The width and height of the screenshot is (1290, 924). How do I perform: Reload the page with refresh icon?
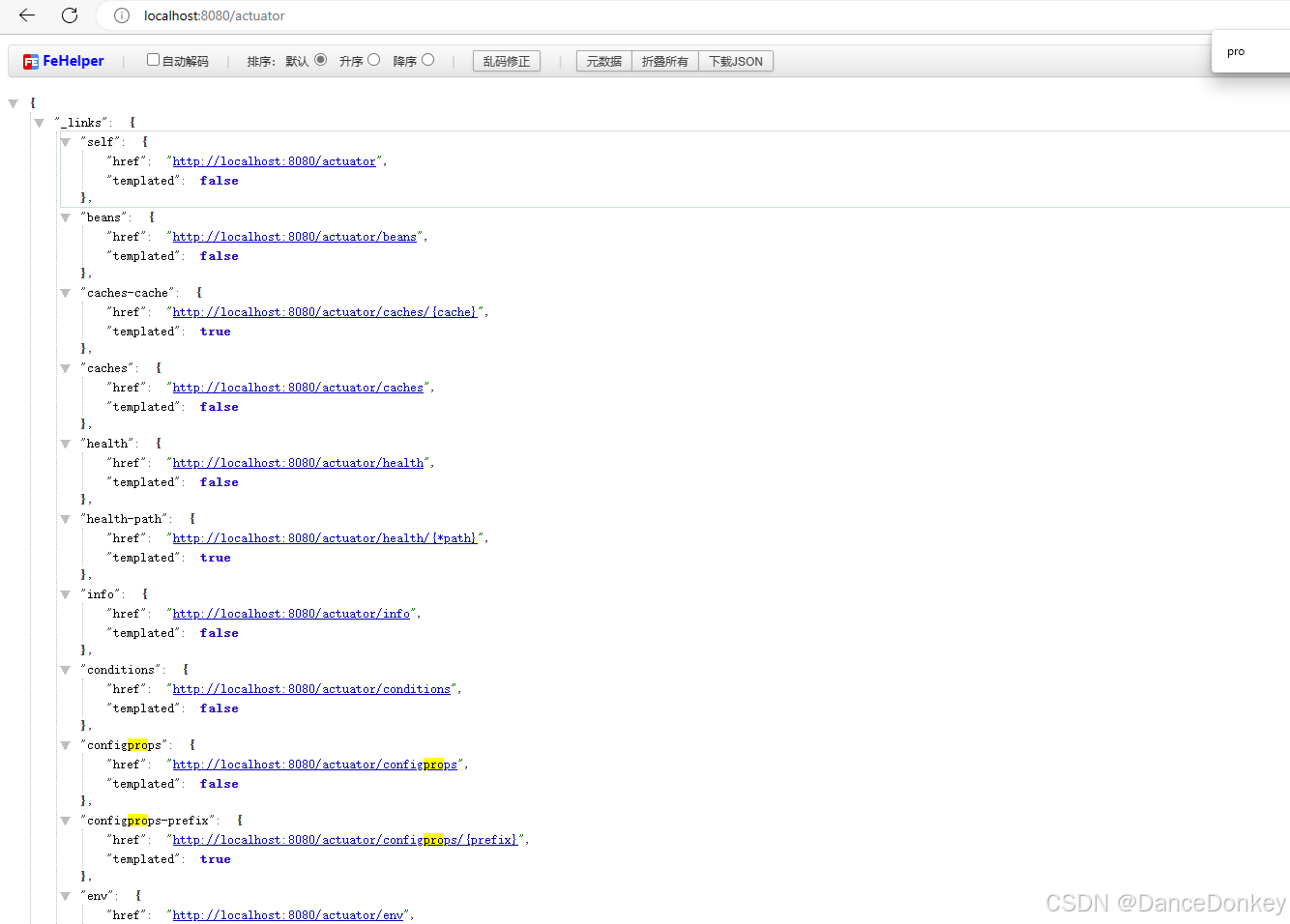70,15
